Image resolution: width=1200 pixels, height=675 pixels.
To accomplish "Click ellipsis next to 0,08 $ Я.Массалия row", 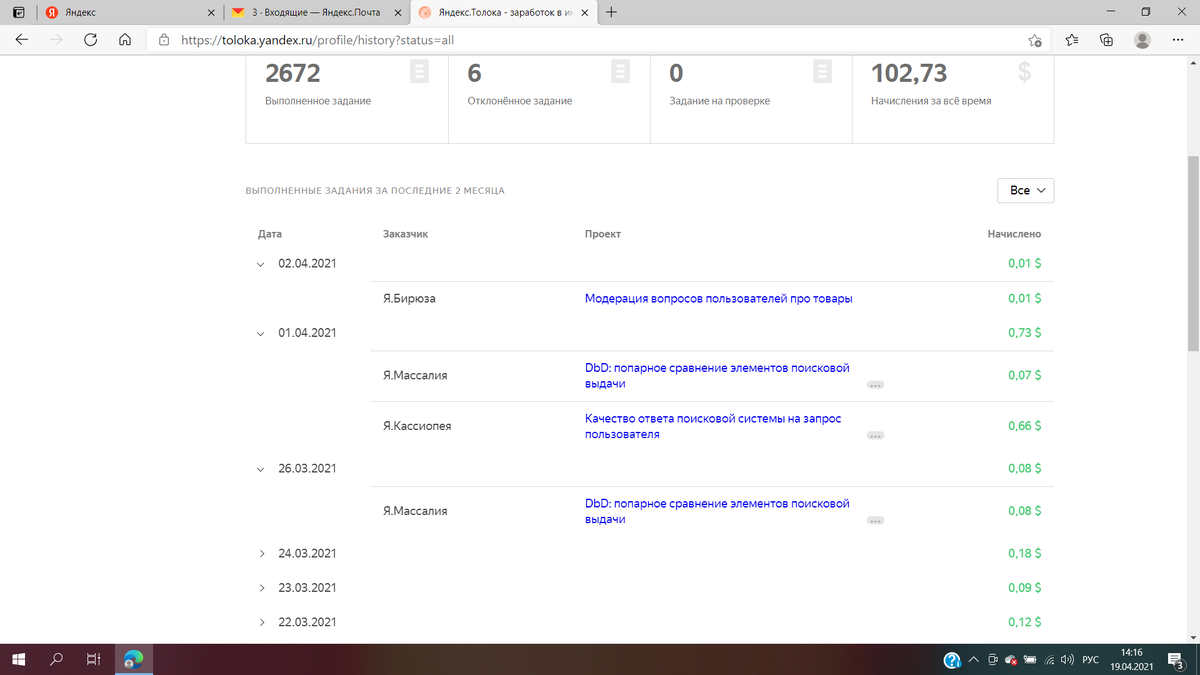I will 876,521.
